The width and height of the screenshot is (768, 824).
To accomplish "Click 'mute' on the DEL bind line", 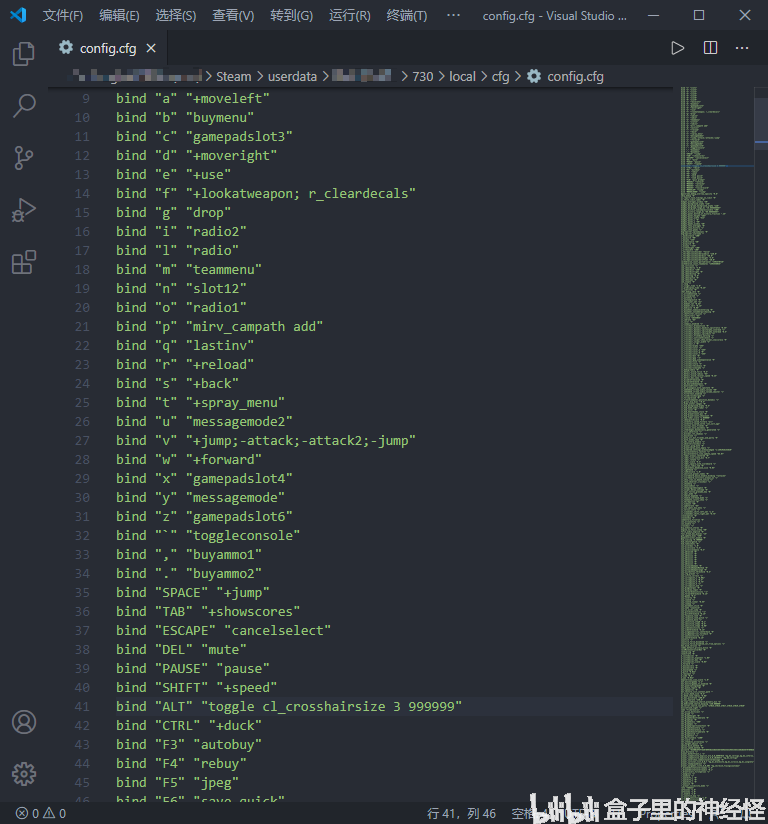I will point(223,650).
